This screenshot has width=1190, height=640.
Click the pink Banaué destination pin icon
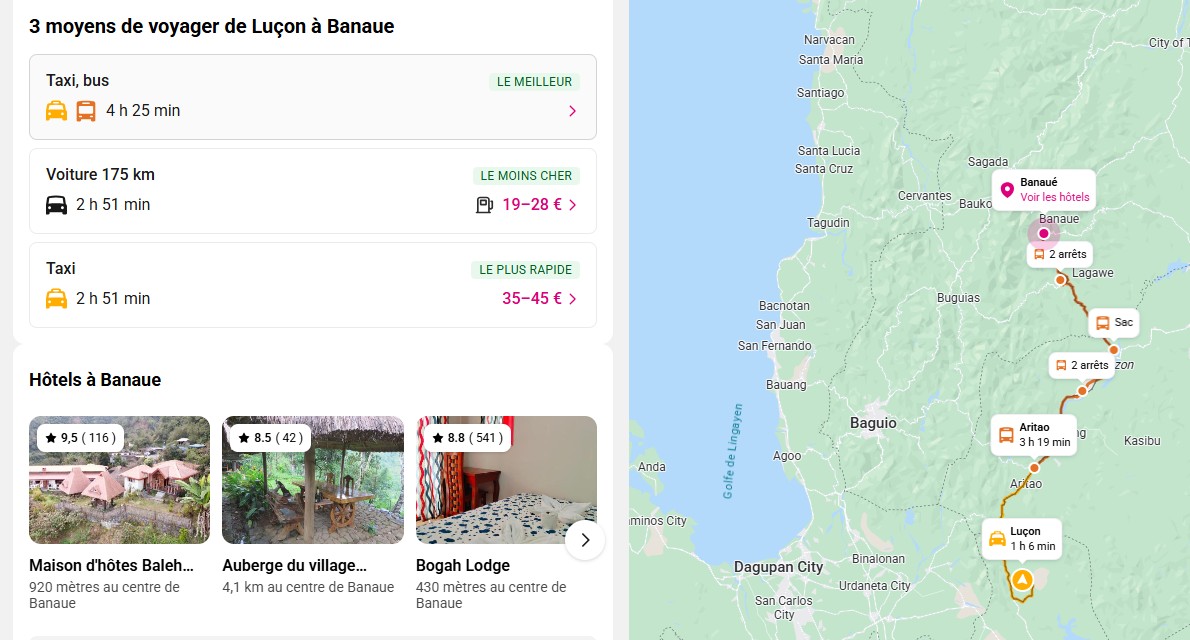[1007, 190]
